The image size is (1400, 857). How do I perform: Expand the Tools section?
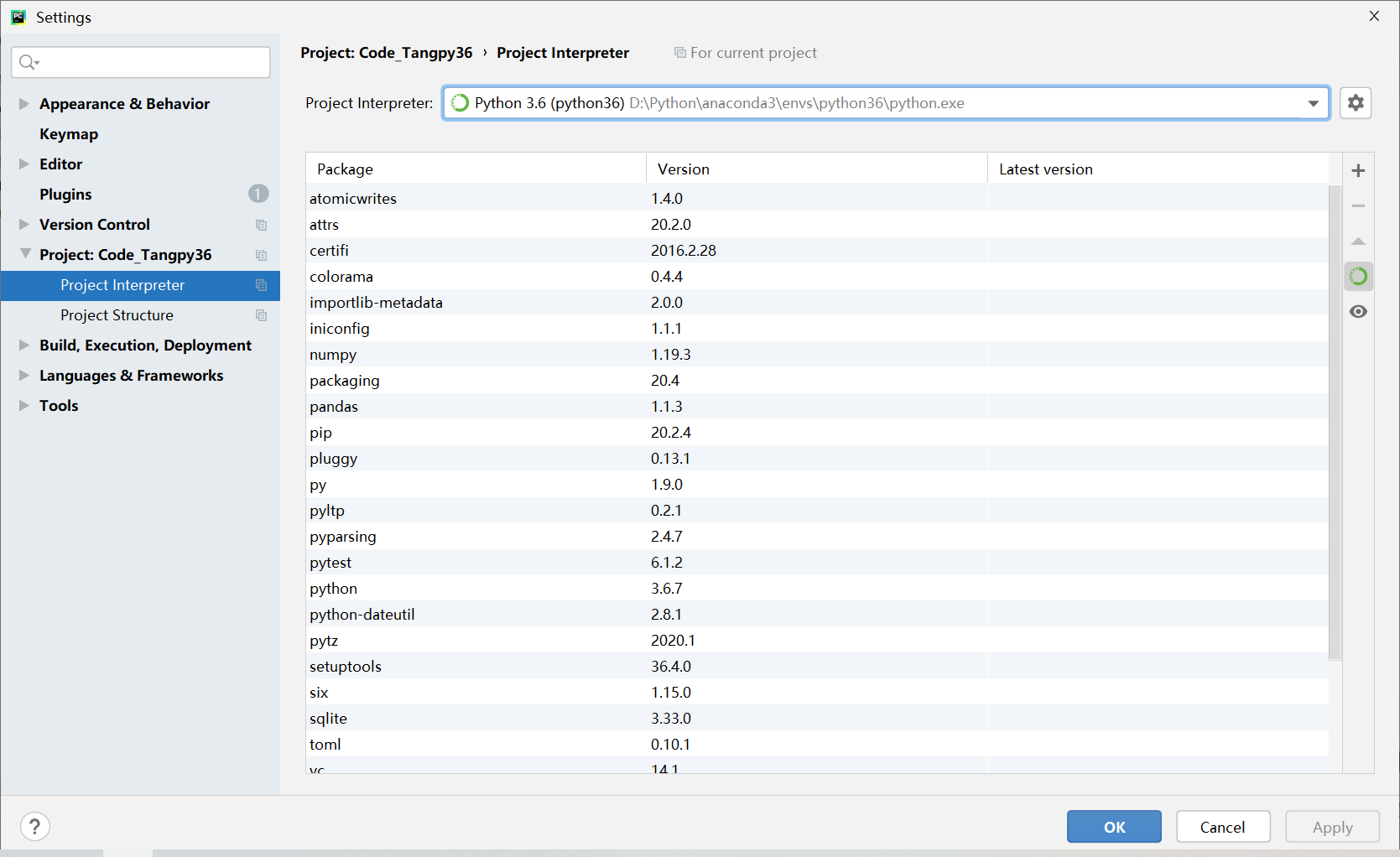[24, 406]
